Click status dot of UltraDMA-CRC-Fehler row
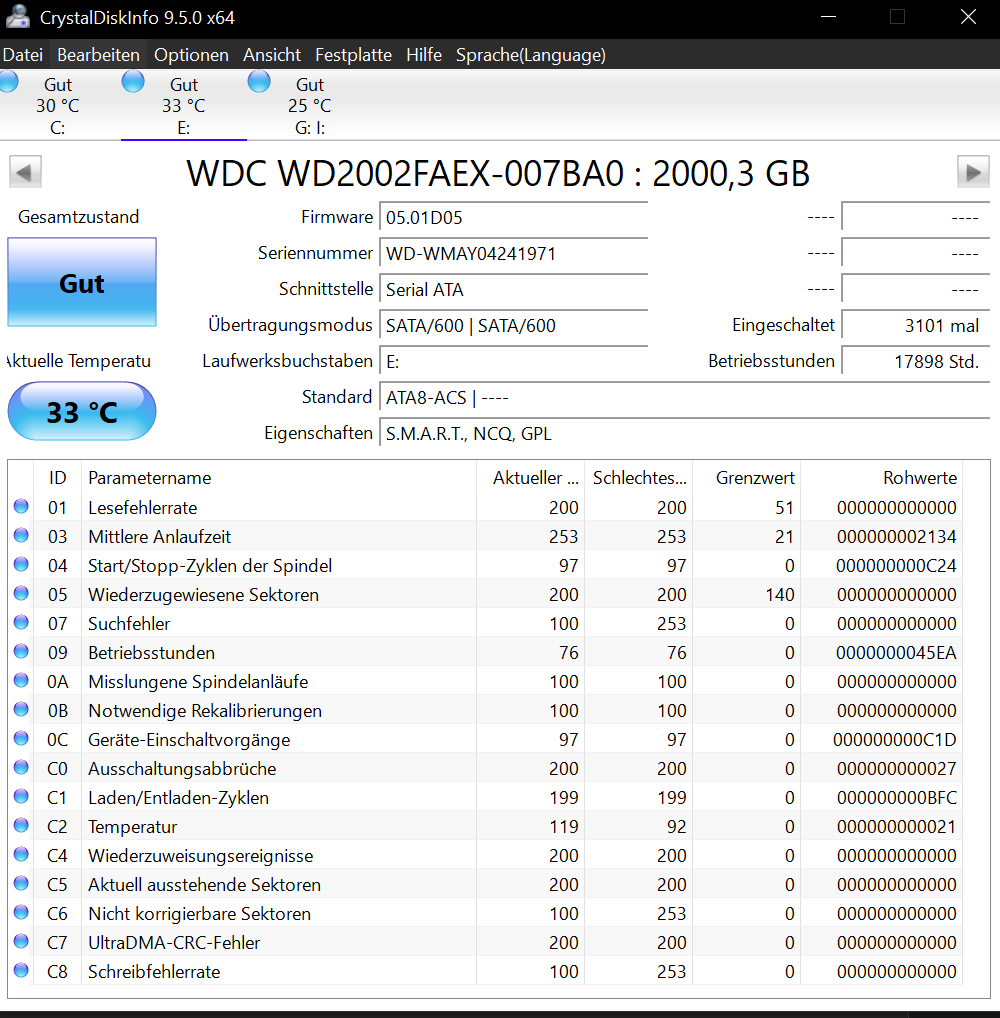Image resolution: width=1000 pixels, height=1018 pixels. 21,941
